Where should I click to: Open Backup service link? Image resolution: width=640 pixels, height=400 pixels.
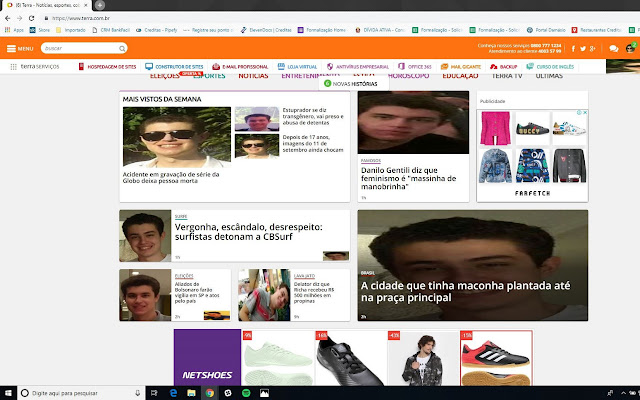[504, 67]
